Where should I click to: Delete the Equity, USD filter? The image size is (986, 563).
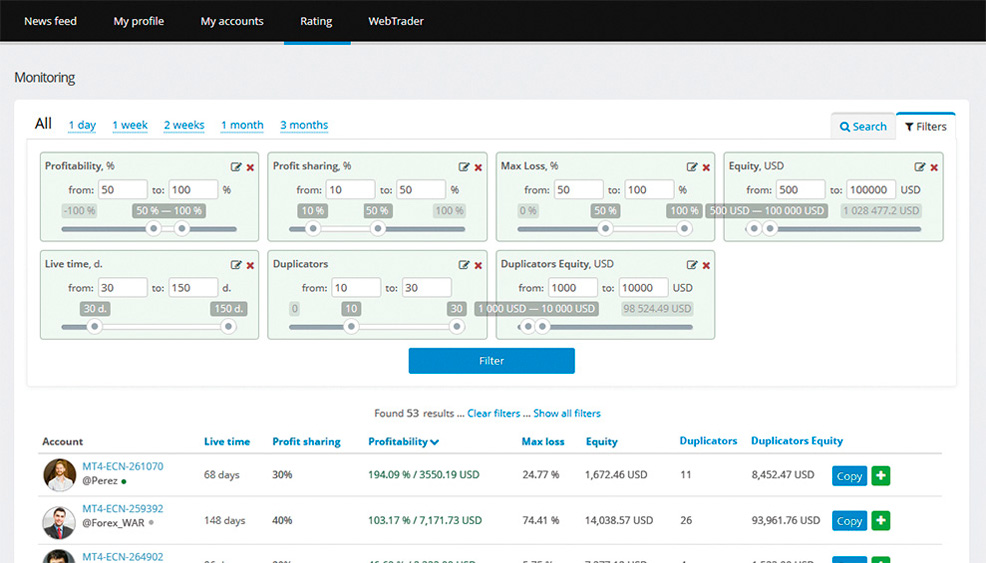(934, 167)
